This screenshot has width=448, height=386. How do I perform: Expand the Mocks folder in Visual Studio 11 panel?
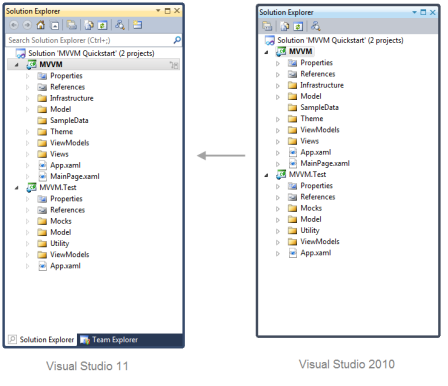click(x=27, y=221)
